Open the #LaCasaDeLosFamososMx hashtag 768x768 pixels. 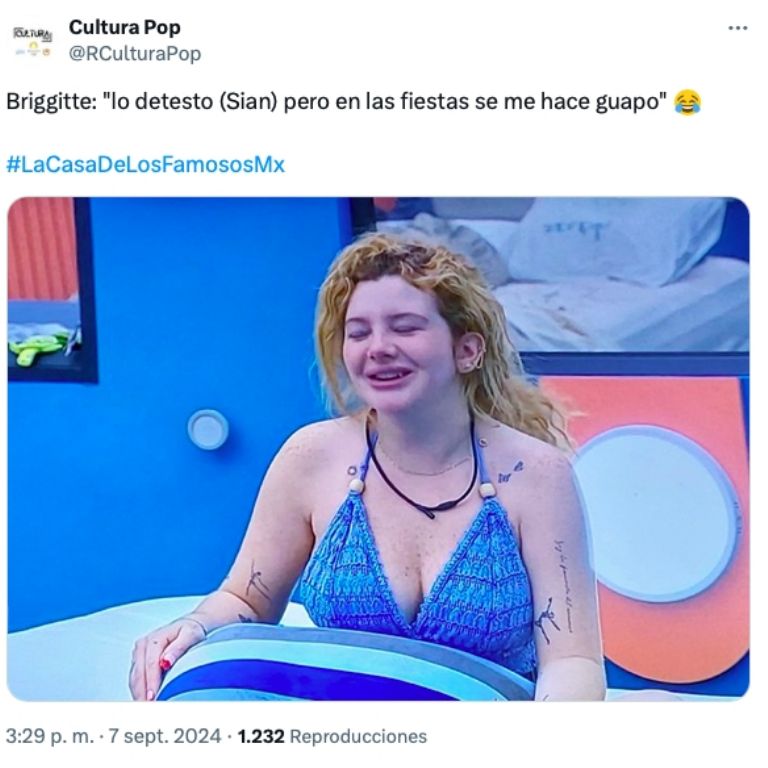145,164
